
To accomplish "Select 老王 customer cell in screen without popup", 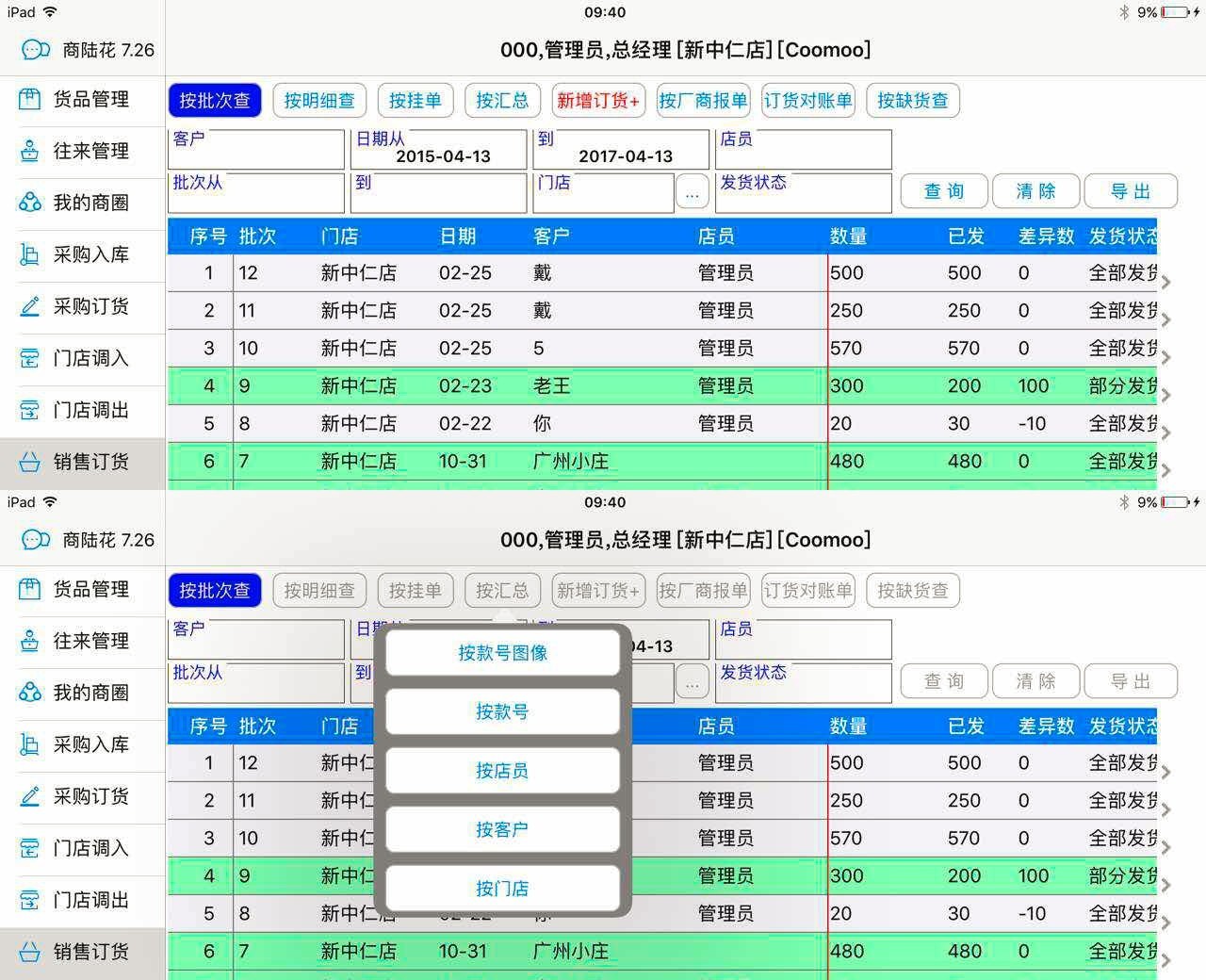I will pos(552,385).
